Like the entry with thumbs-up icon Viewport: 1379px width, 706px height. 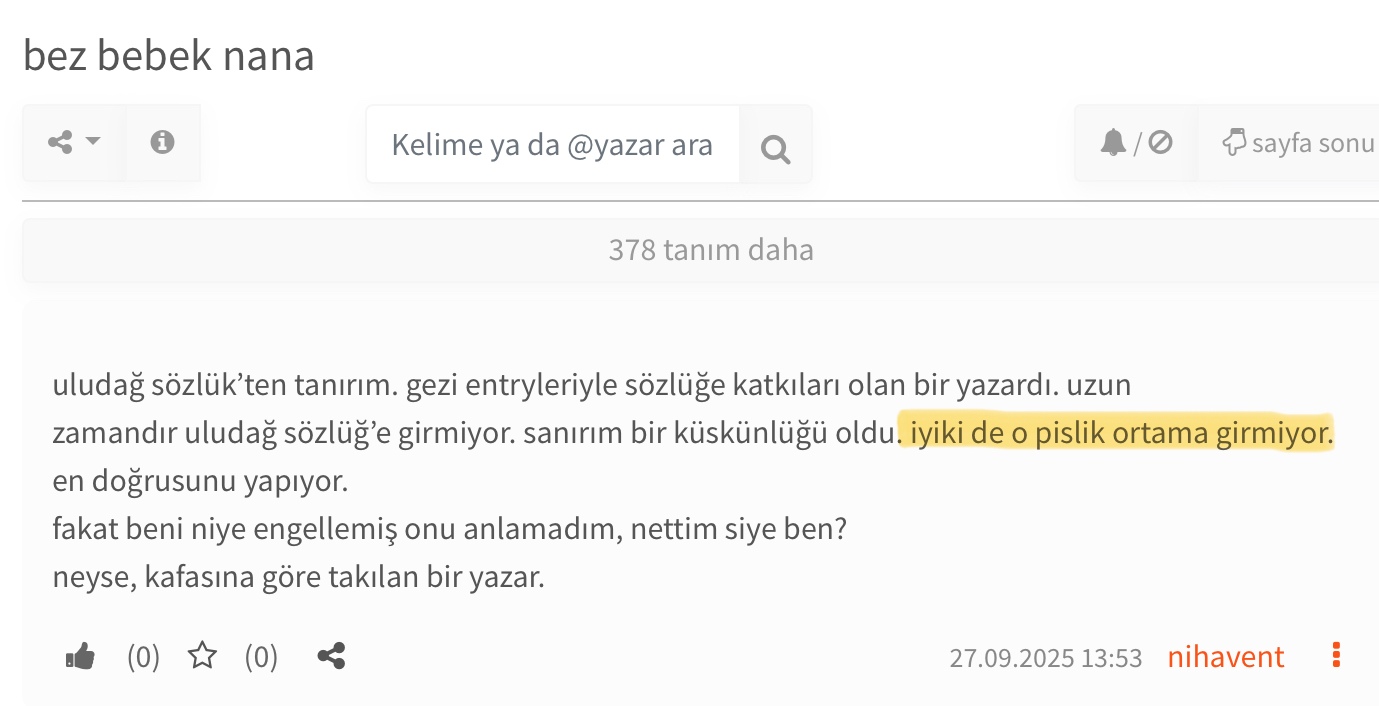(80, 657)
